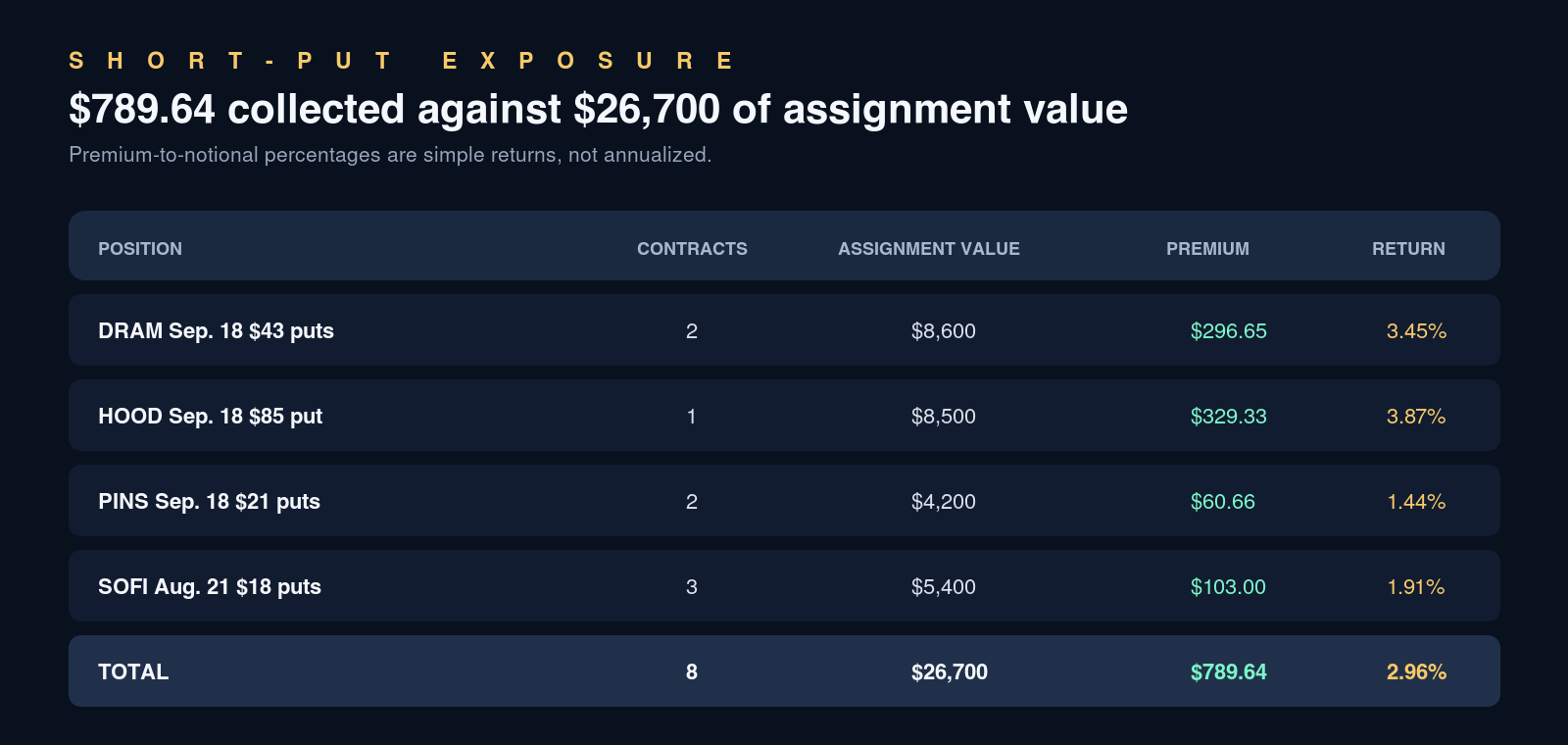Viewport: 1568px width, 745px height.
Task: Click the SHORT-PUT EXPOSURE heading label
Action: point(401,61)
